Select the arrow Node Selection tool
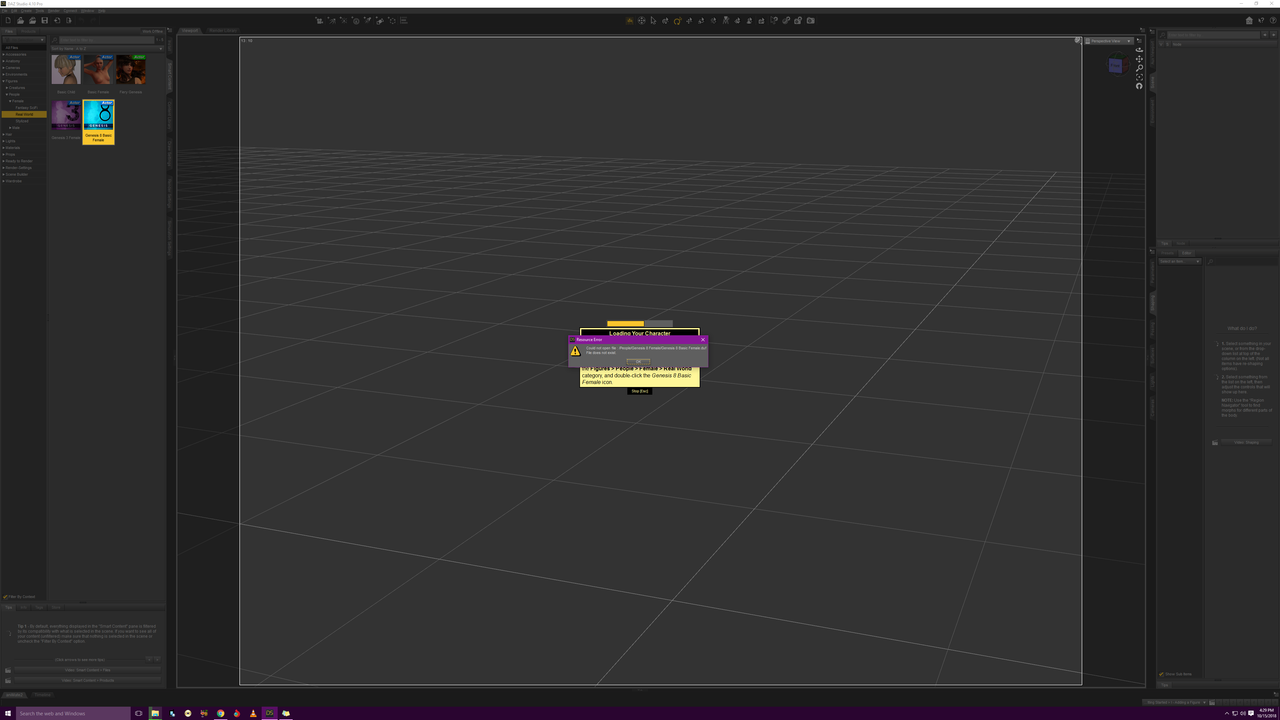 point(653,20)
